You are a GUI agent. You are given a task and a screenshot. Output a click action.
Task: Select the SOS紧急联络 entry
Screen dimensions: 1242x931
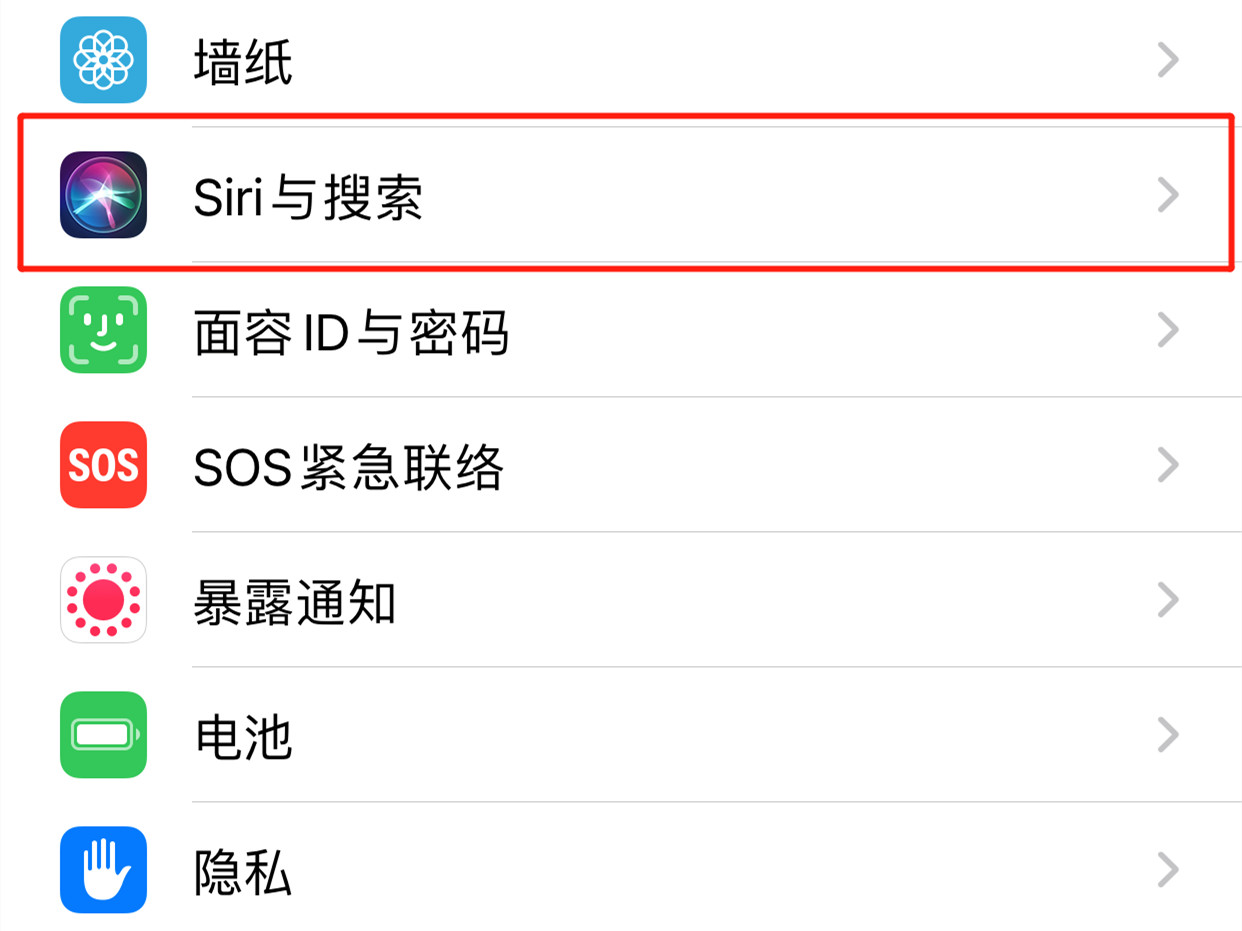point(621,465)
